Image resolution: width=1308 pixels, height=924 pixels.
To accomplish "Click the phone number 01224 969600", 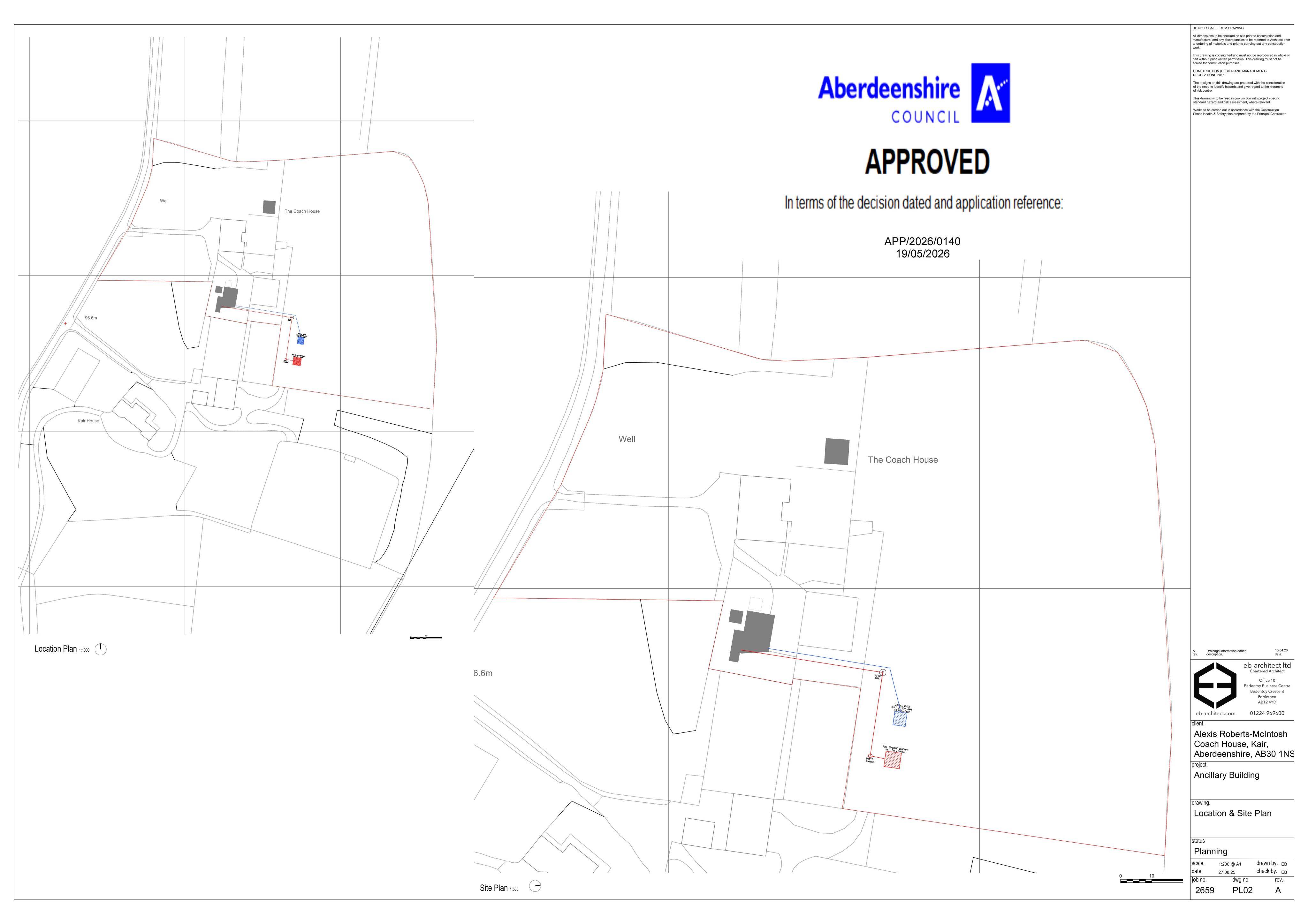I will 1267,713.
